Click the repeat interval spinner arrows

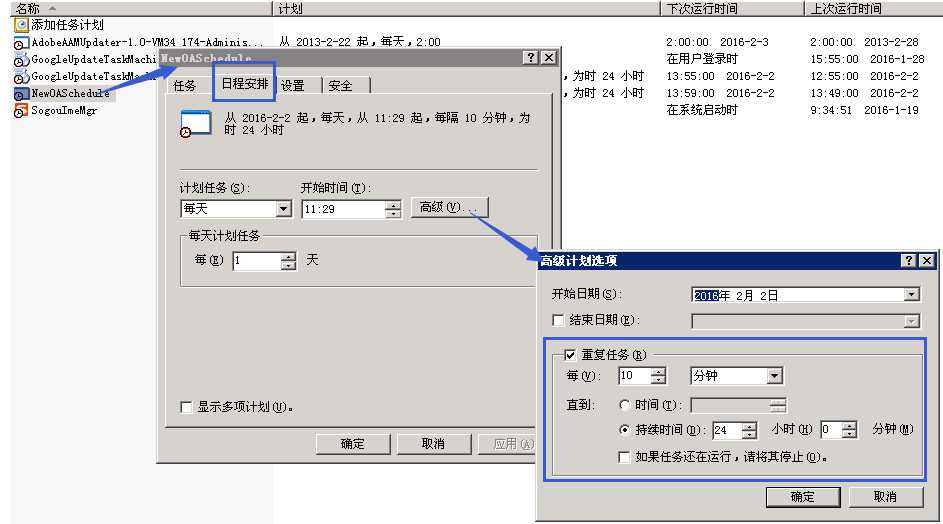point(659,376)
